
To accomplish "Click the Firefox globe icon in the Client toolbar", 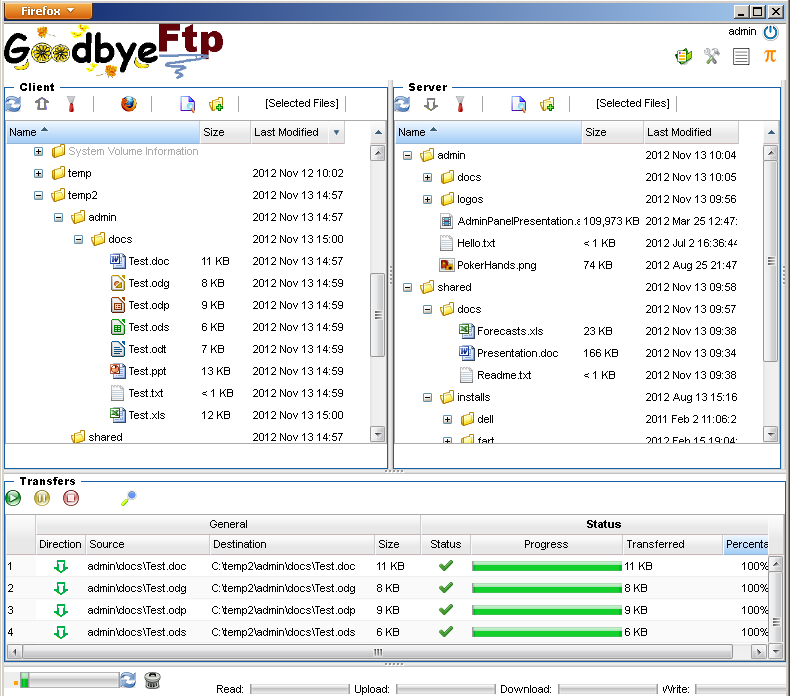I will coord(128,104).
